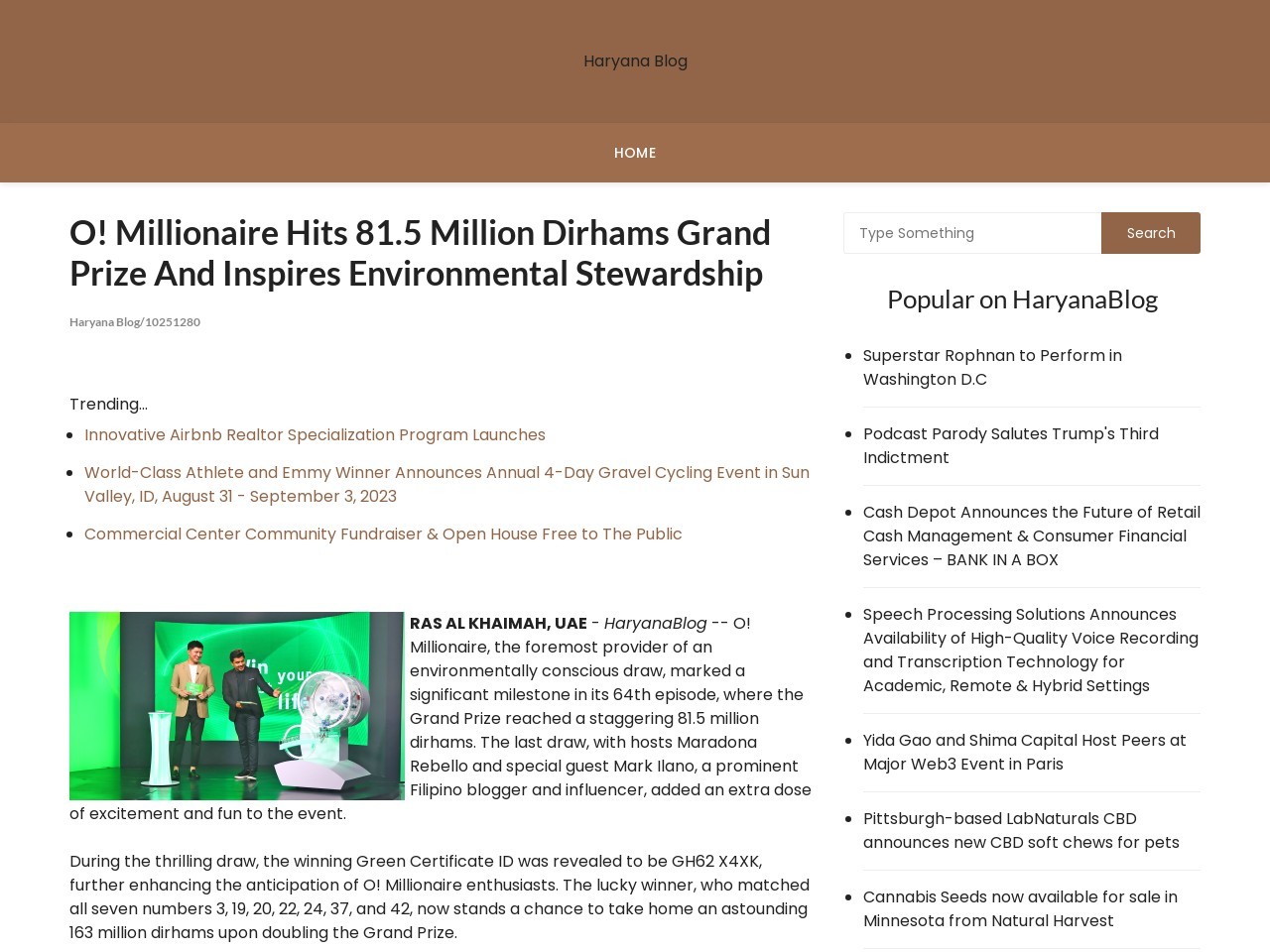Open the HOME menu item
The width and height of the screenshot is (1270, 952).
(x=635, y=153)
